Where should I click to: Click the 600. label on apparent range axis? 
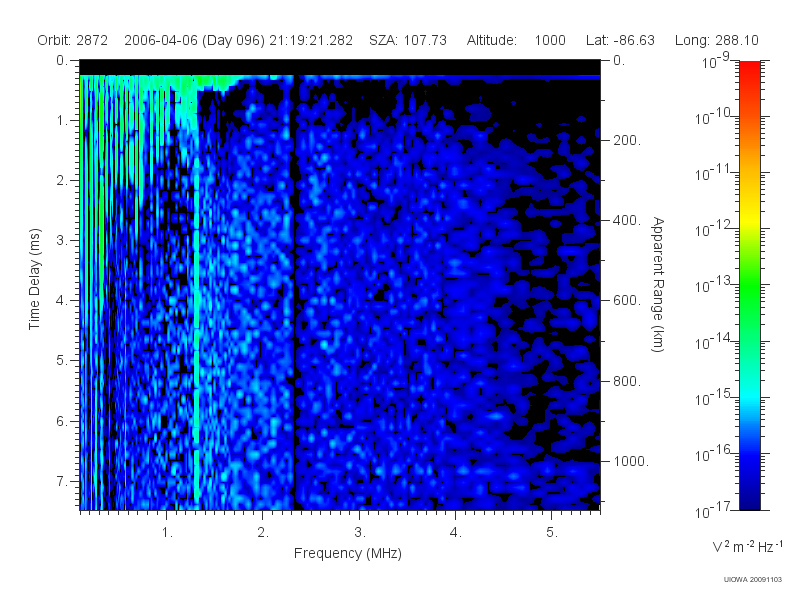click(627, 301)
